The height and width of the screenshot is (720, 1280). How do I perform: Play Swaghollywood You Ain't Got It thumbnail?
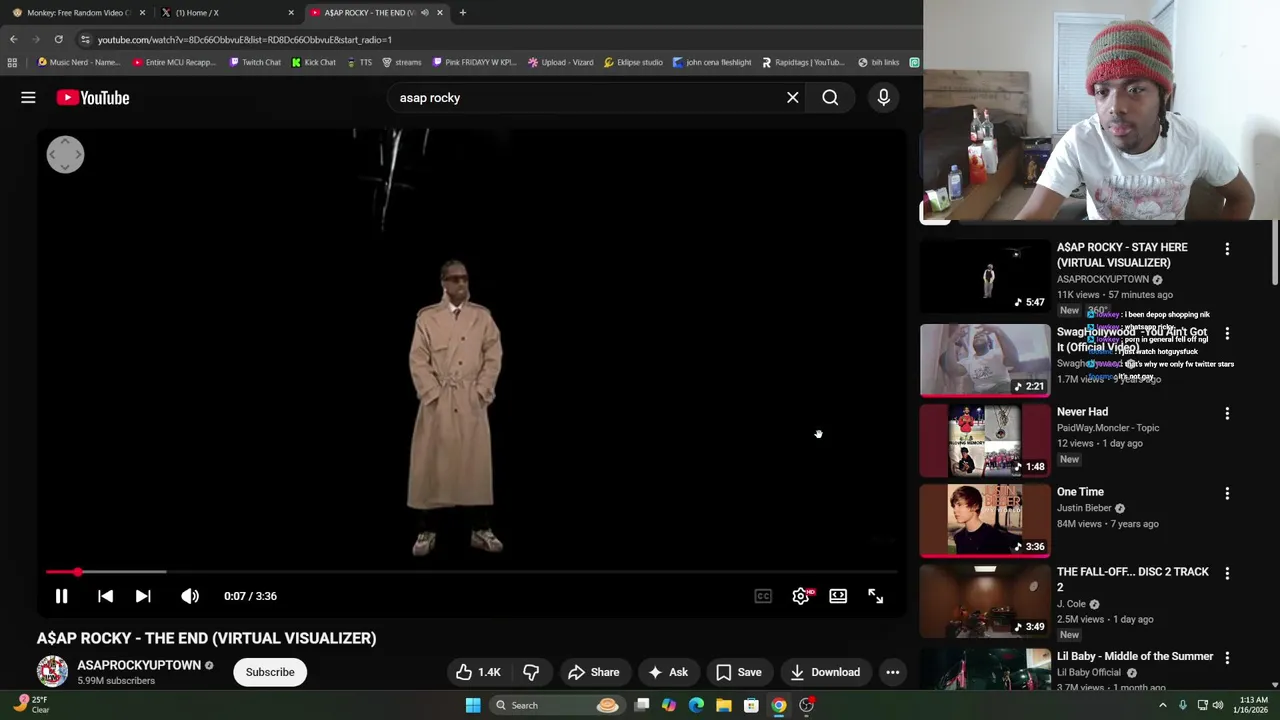click(985, 360)
